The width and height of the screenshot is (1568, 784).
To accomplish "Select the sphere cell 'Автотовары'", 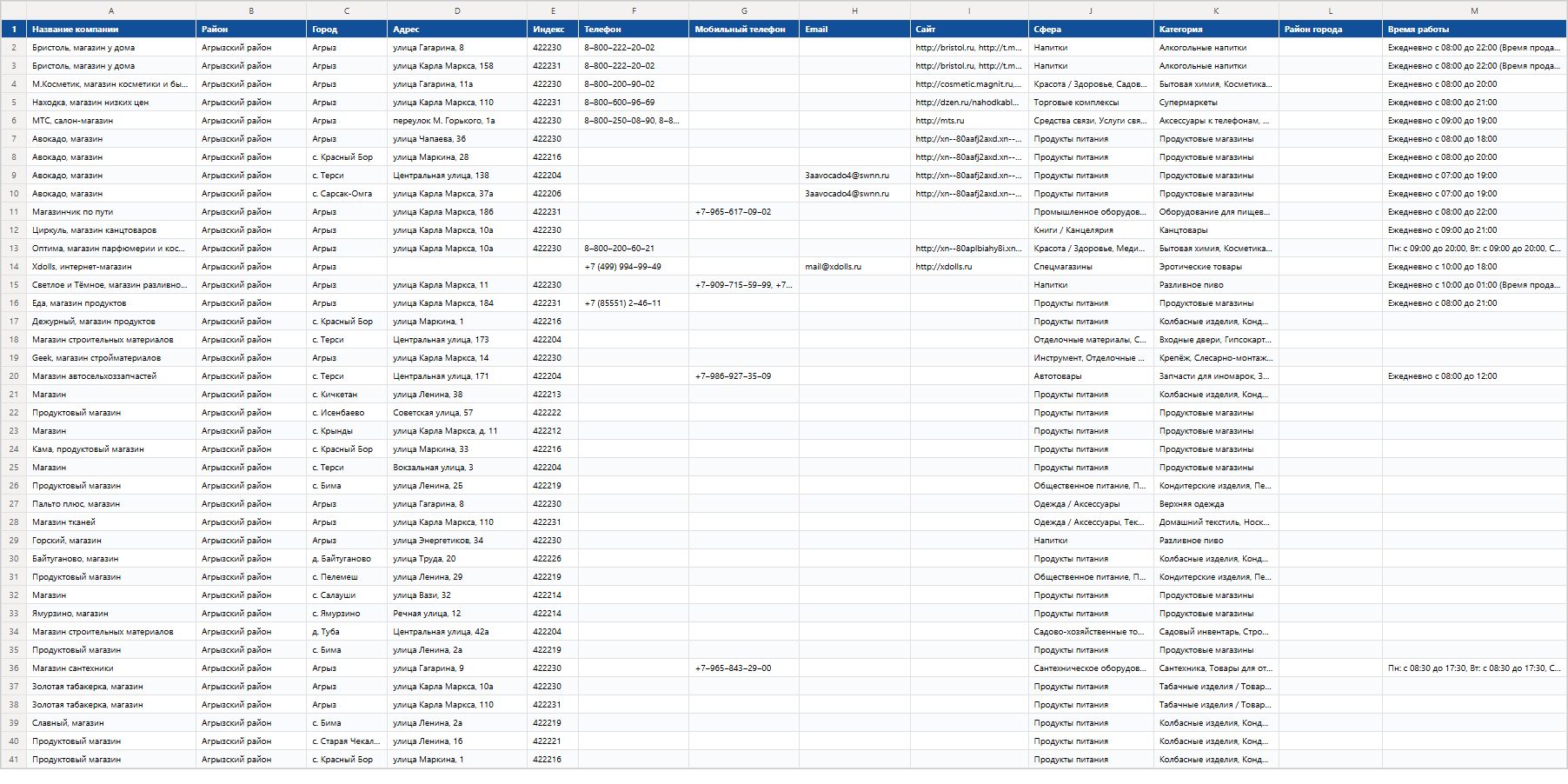I will coord(1091,376).
